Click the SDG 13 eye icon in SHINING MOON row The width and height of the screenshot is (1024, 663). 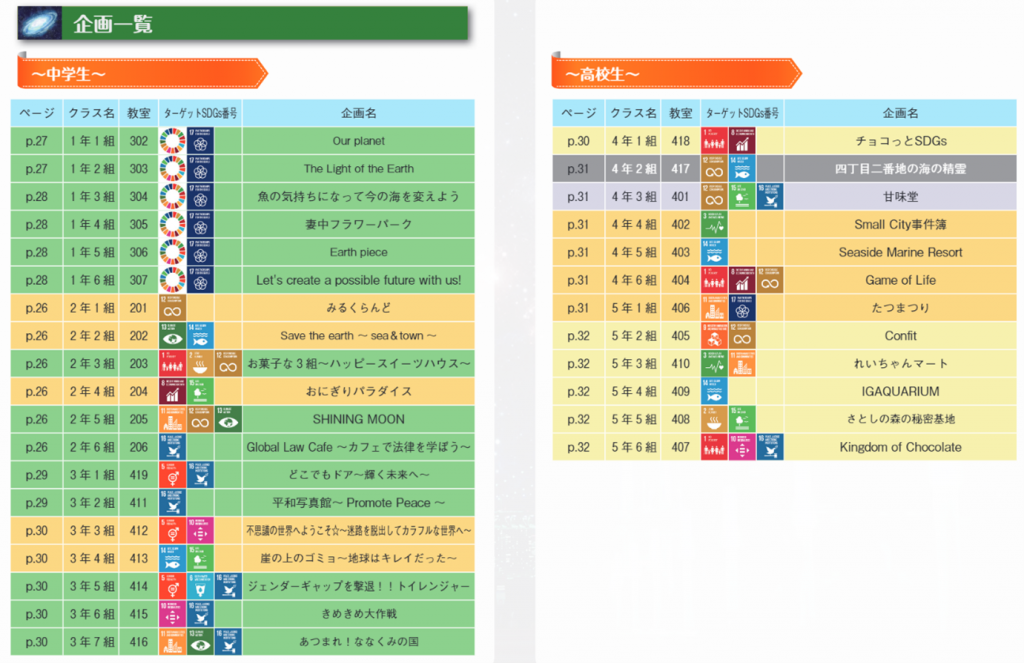pyautogui.click(x=228, y=419)
